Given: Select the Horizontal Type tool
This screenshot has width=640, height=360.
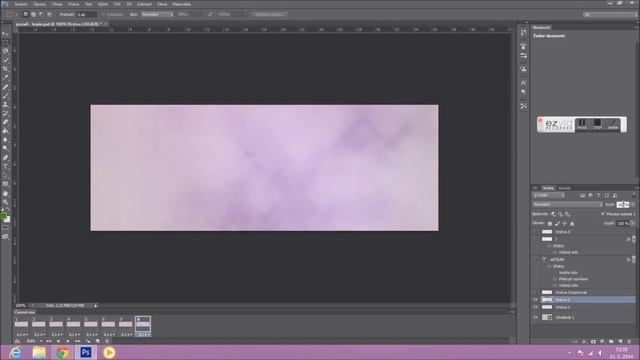Looking at the screenshot, I should (x=5, y=167).
